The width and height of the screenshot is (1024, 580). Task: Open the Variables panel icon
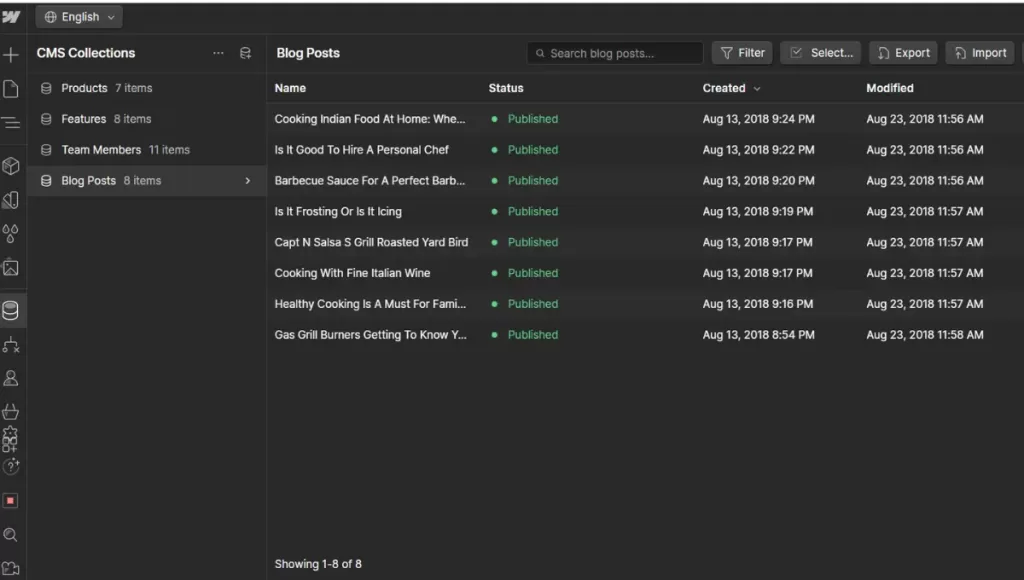[x=10, y=200]
